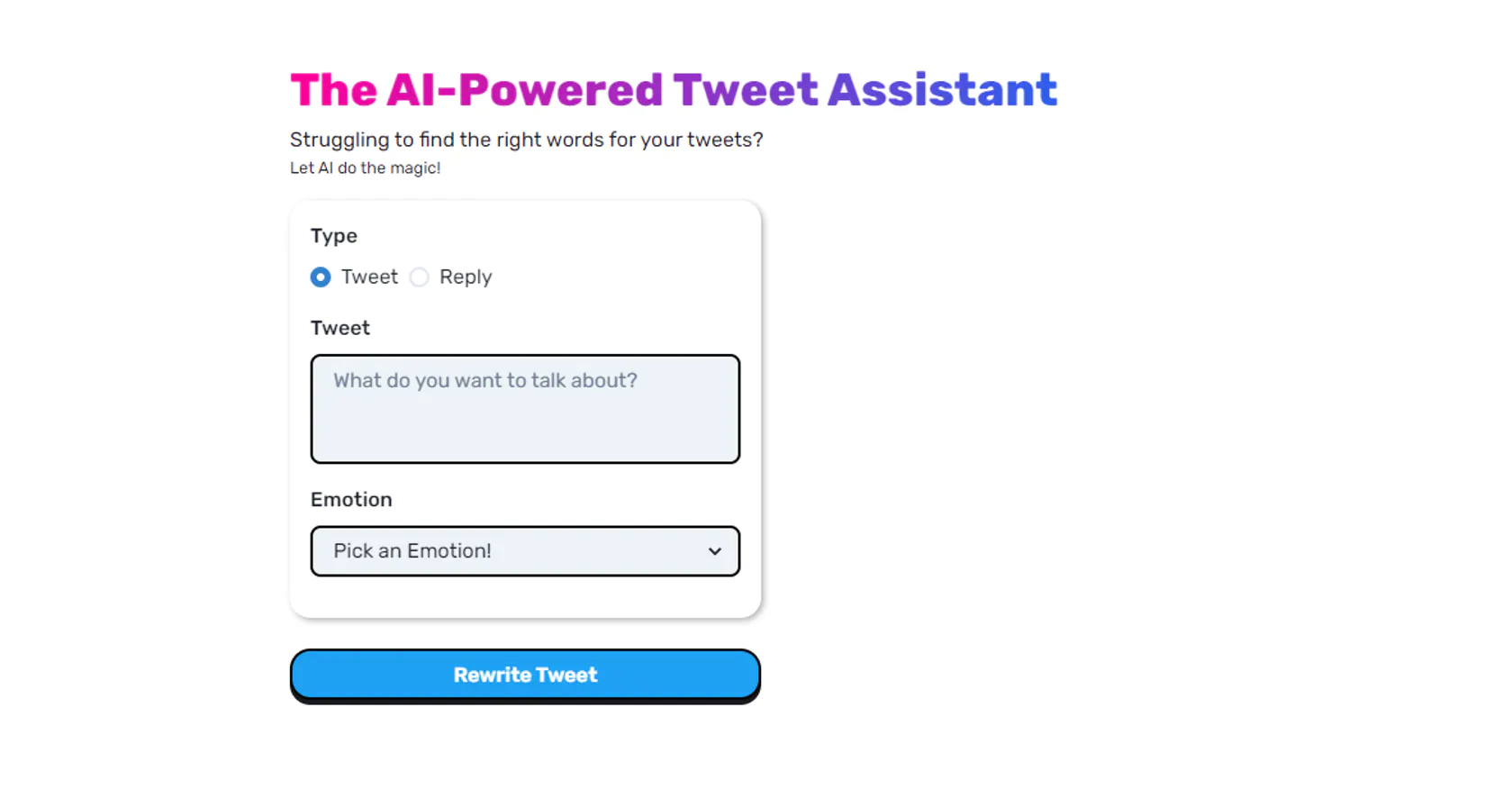This screenshot has height=789, width=1512.
Task: Select the Tweet radio button
Action: click(321, 277)
